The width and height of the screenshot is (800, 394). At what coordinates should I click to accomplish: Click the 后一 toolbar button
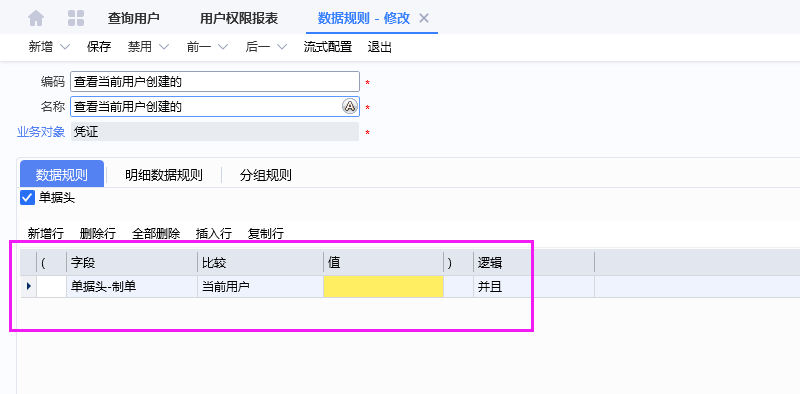pos(258,47)
